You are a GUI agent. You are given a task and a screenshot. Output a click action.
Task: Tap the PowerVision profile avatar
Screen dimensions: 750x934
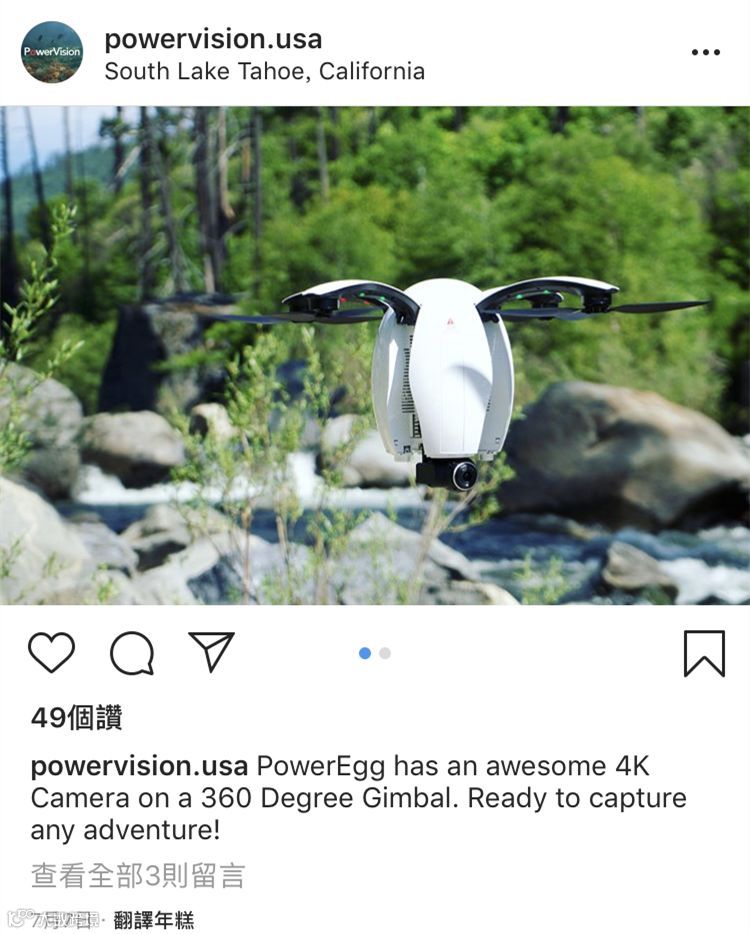tap(52, 52)
